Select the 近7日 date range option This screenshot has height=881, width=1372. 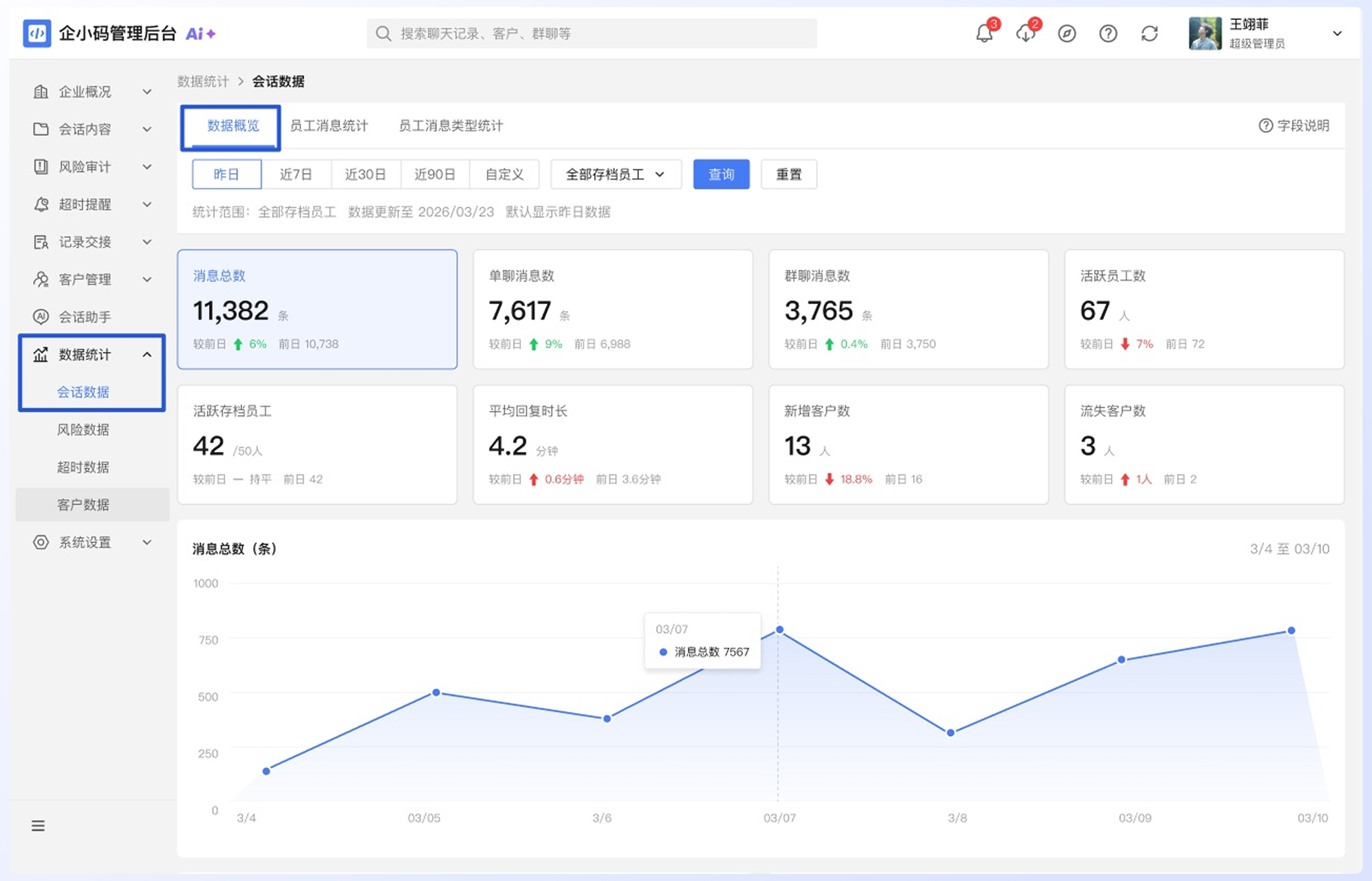pos(296,174)
